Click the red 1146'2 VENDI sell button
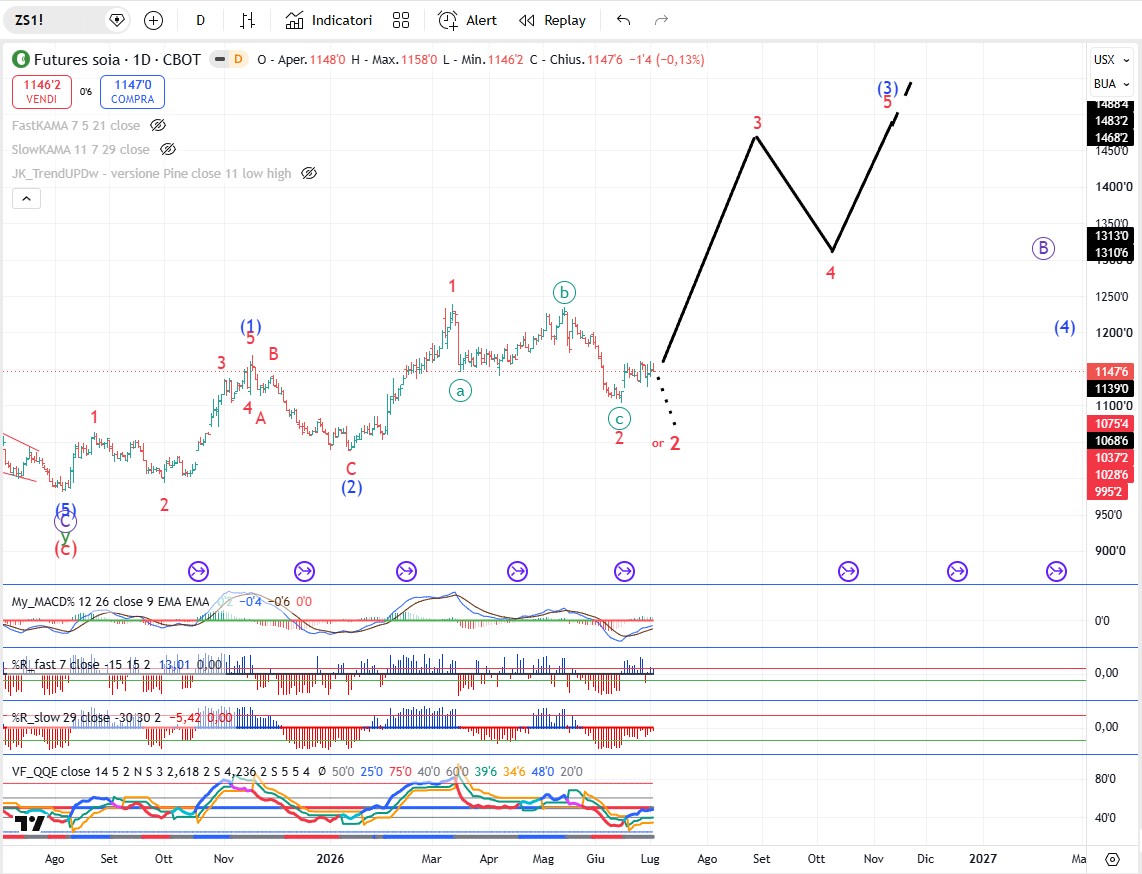 pyautogui.click(x=42, y=92)
